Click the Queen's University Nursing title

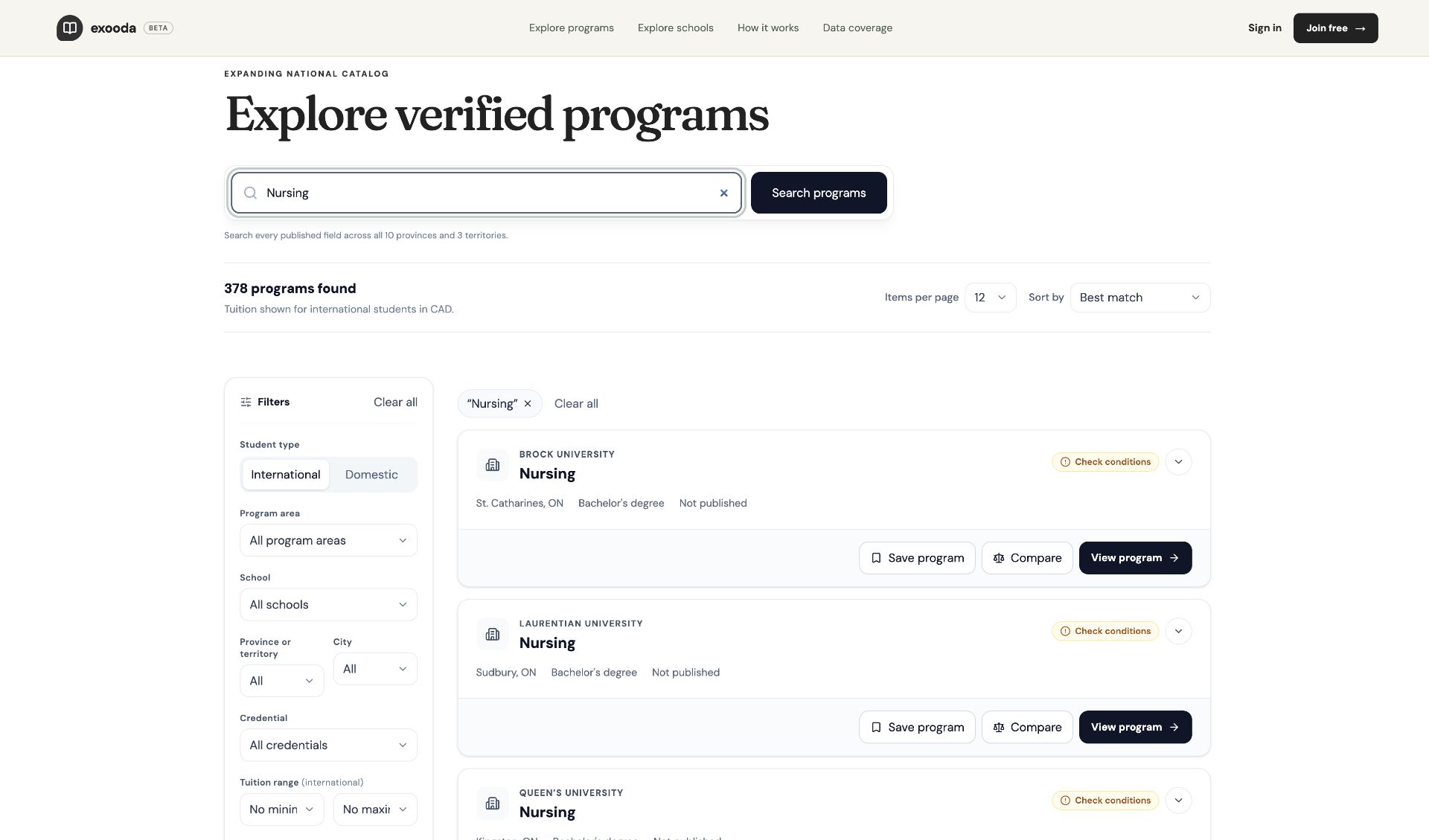point(547,812)
